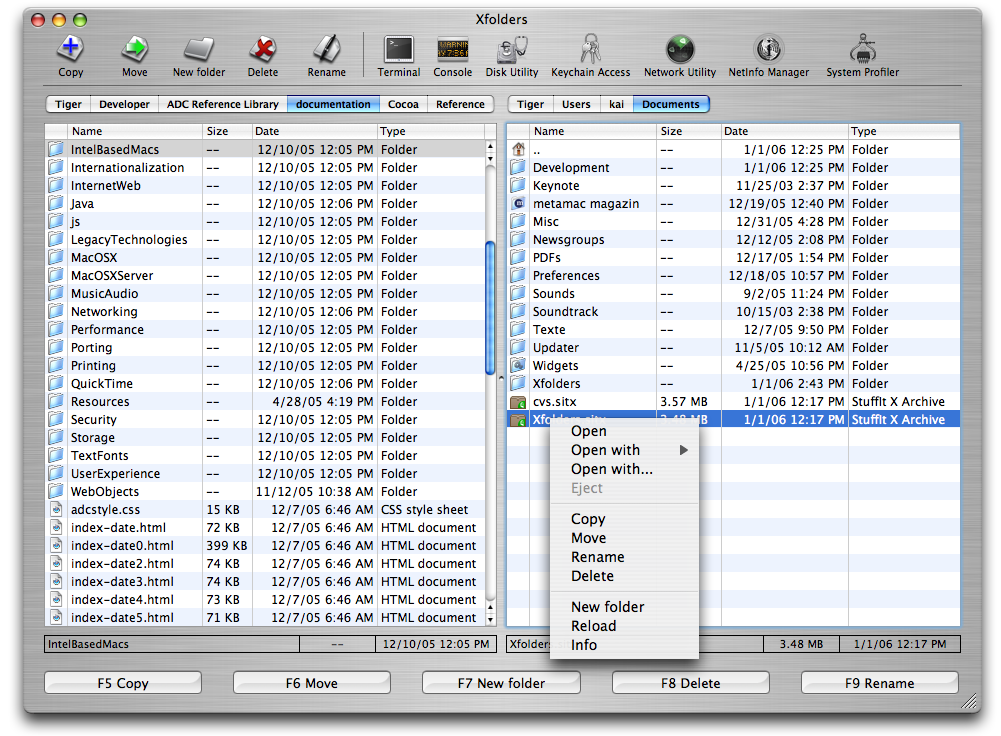Choose Open with... in the context menu
1001x736 pixels.
click(624, 469)
